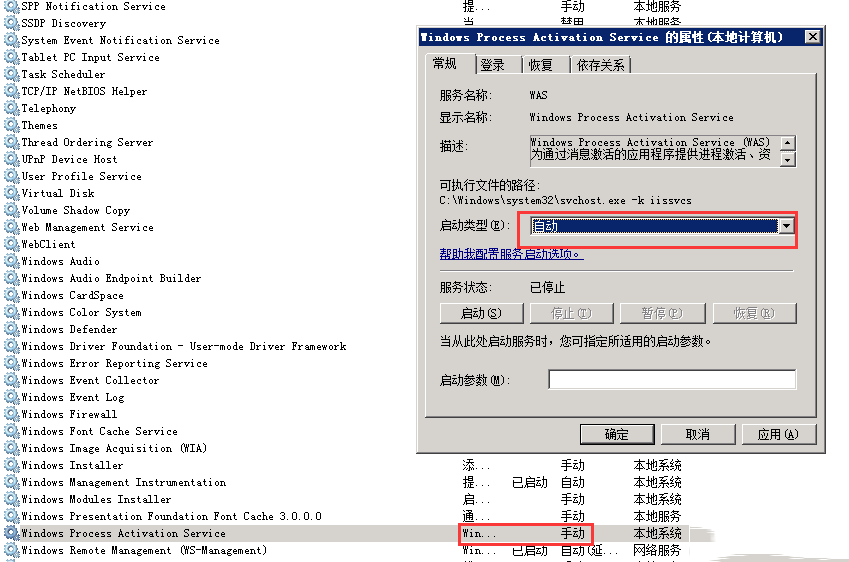Image resolution: width=849 pixels, height=562 pixels.
Task: Click the 启动(S) button to start service
Action: (x=481, y=313)
